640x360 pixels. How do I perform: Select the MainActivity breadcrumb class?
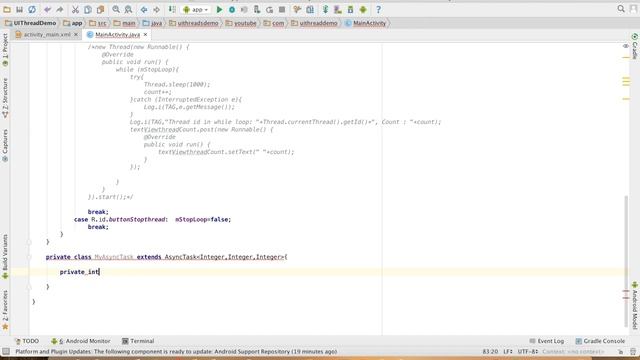click(365, 23)
